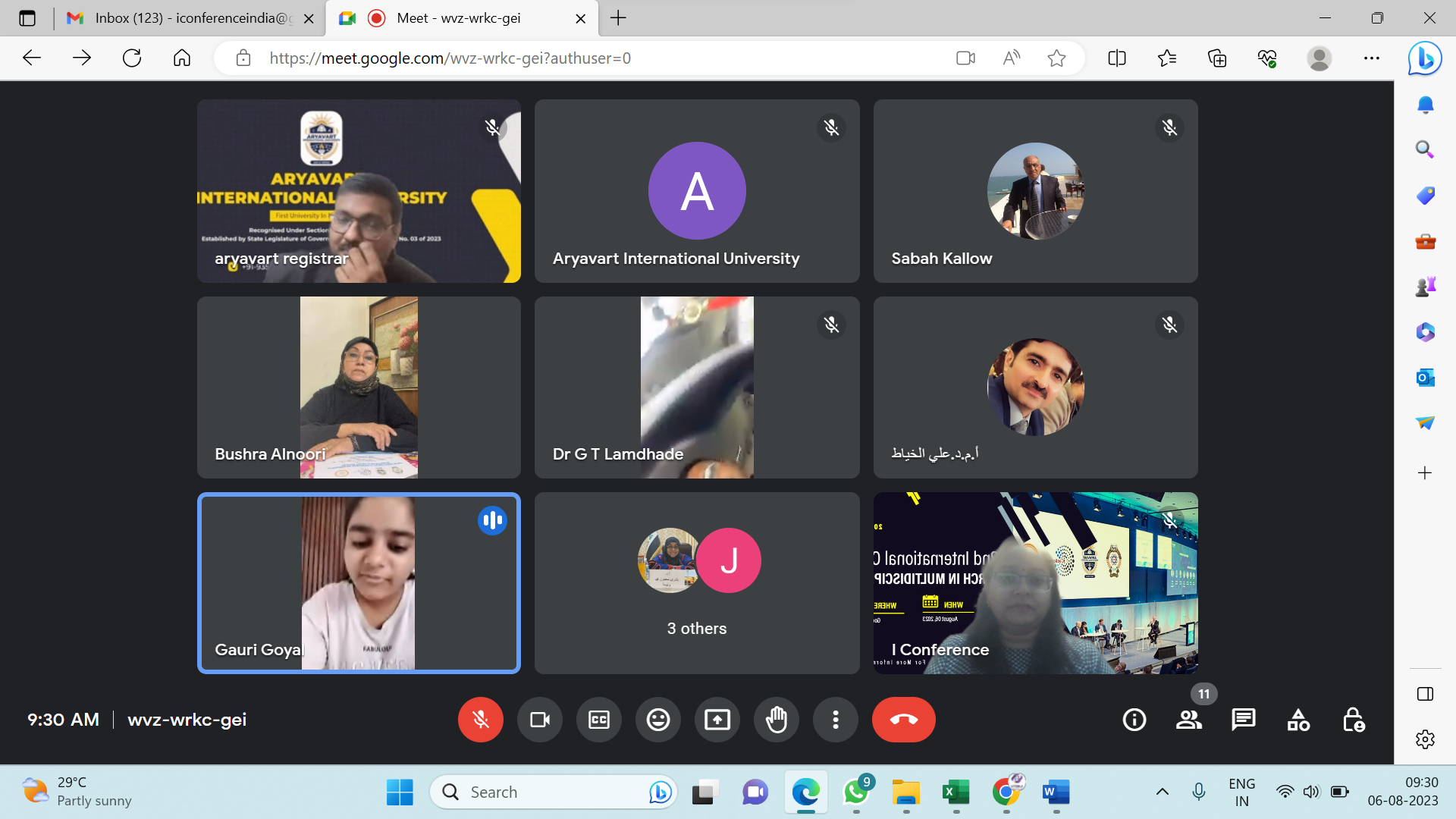1456x819 pixels.
Task: Open WhatsApp from taskbar
Action: tap(856, 792)
